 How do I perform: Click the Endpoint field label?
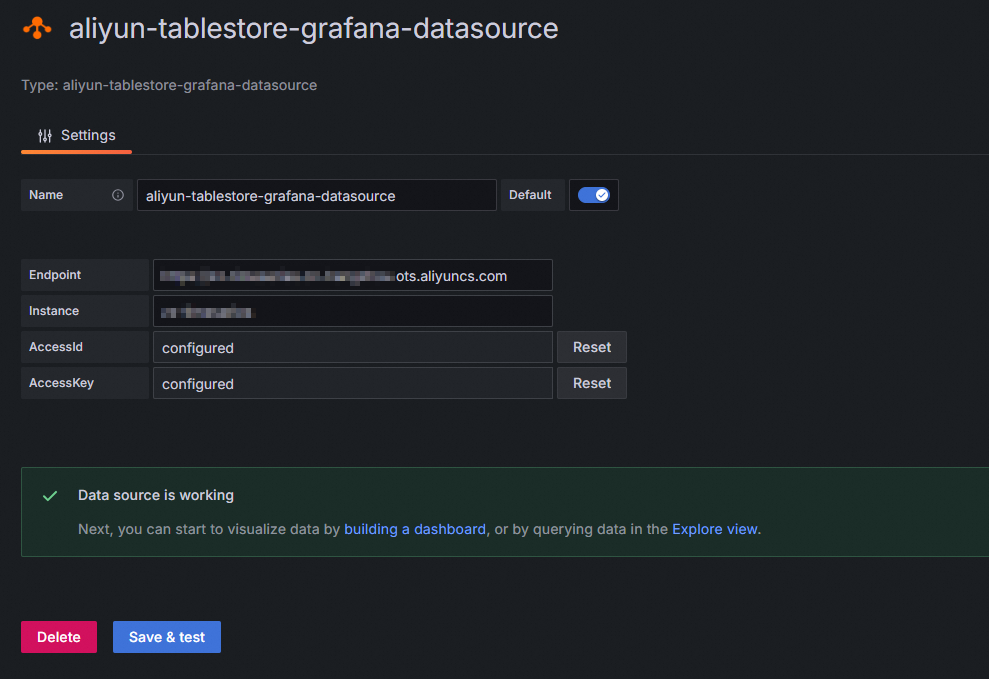[x=55, y=275]
